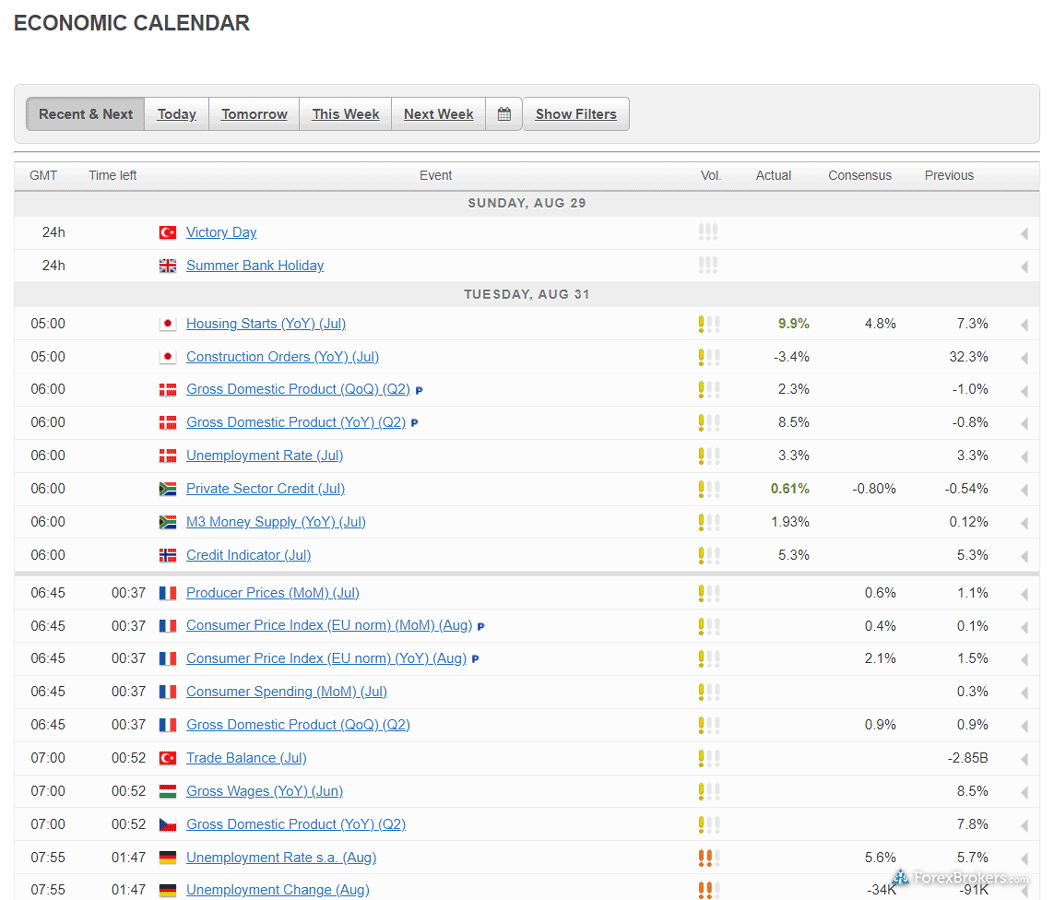
Task: Expand details arrow for M3 Money Supply row
Action: (1024, 523)
